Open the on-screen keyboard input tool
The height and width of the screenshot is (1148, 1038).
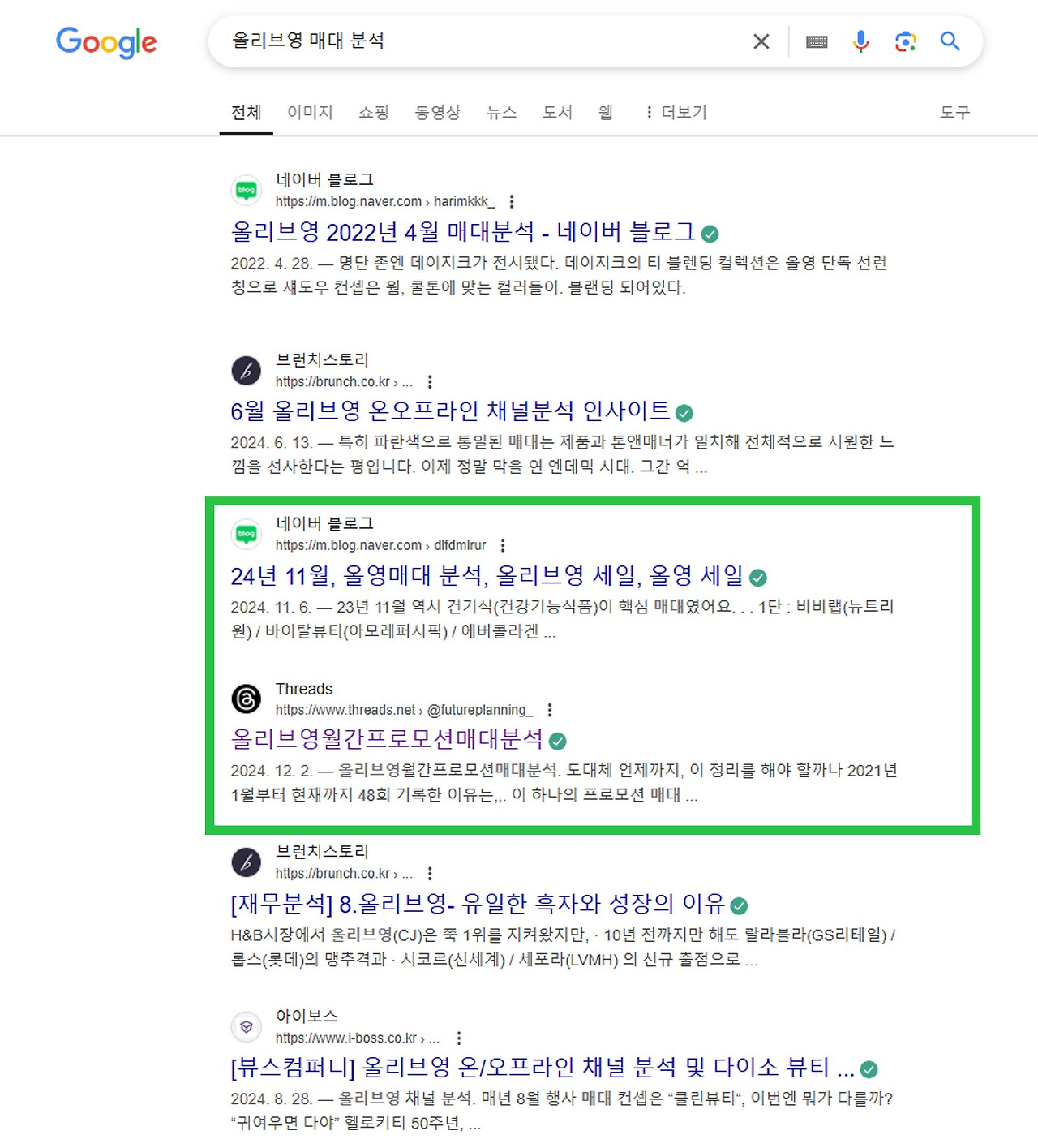(x=817, y=41)
